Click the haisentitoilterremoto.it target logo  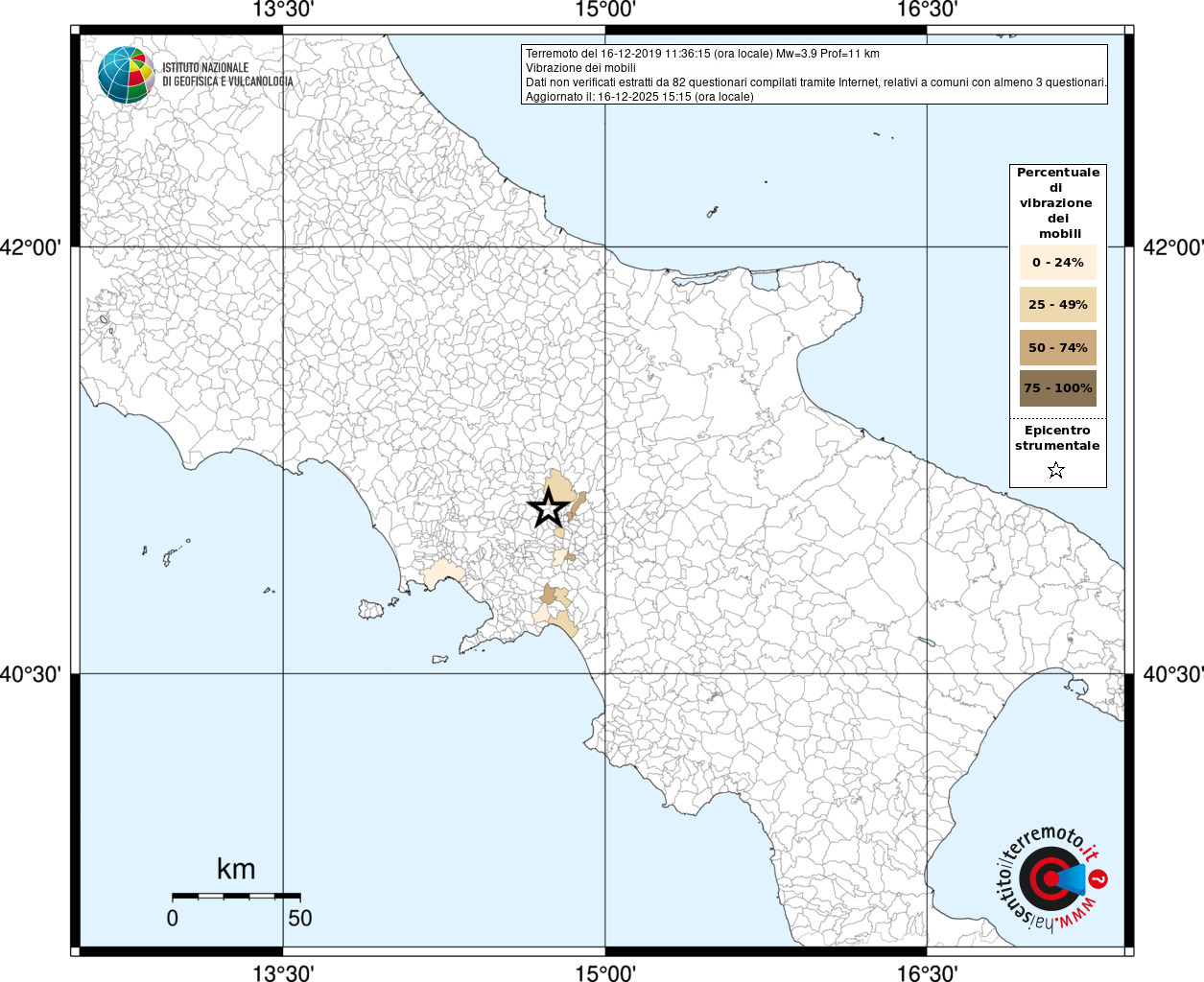click(1047, 878)
